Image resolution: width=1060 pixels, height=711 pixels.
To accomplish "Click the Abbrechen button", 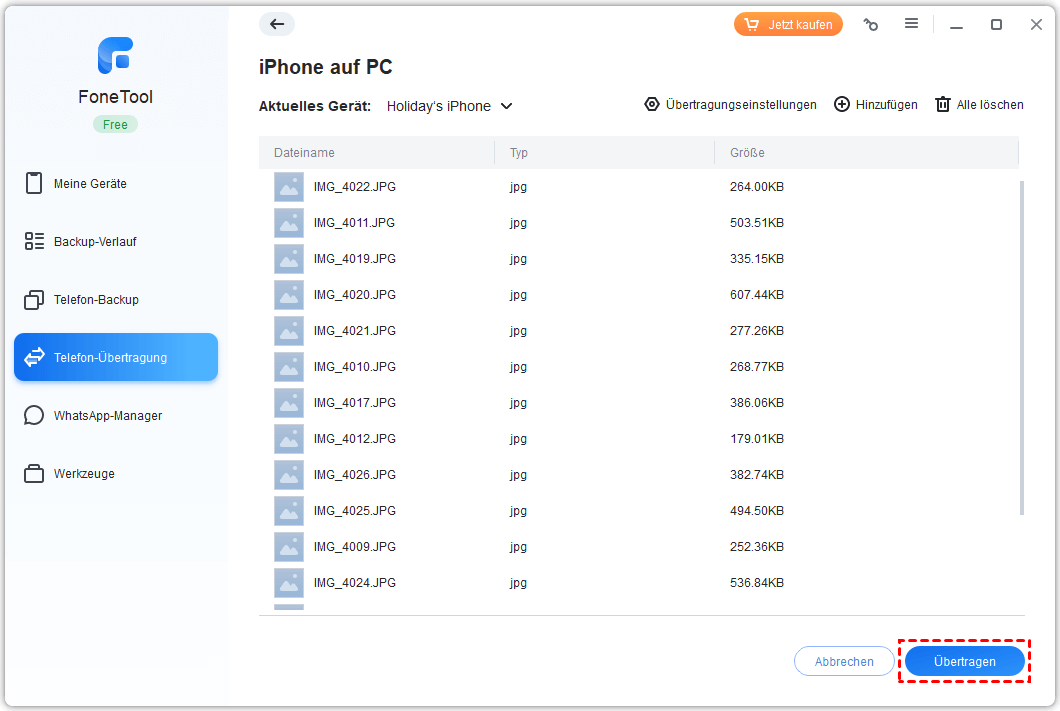I will (844, 661).
